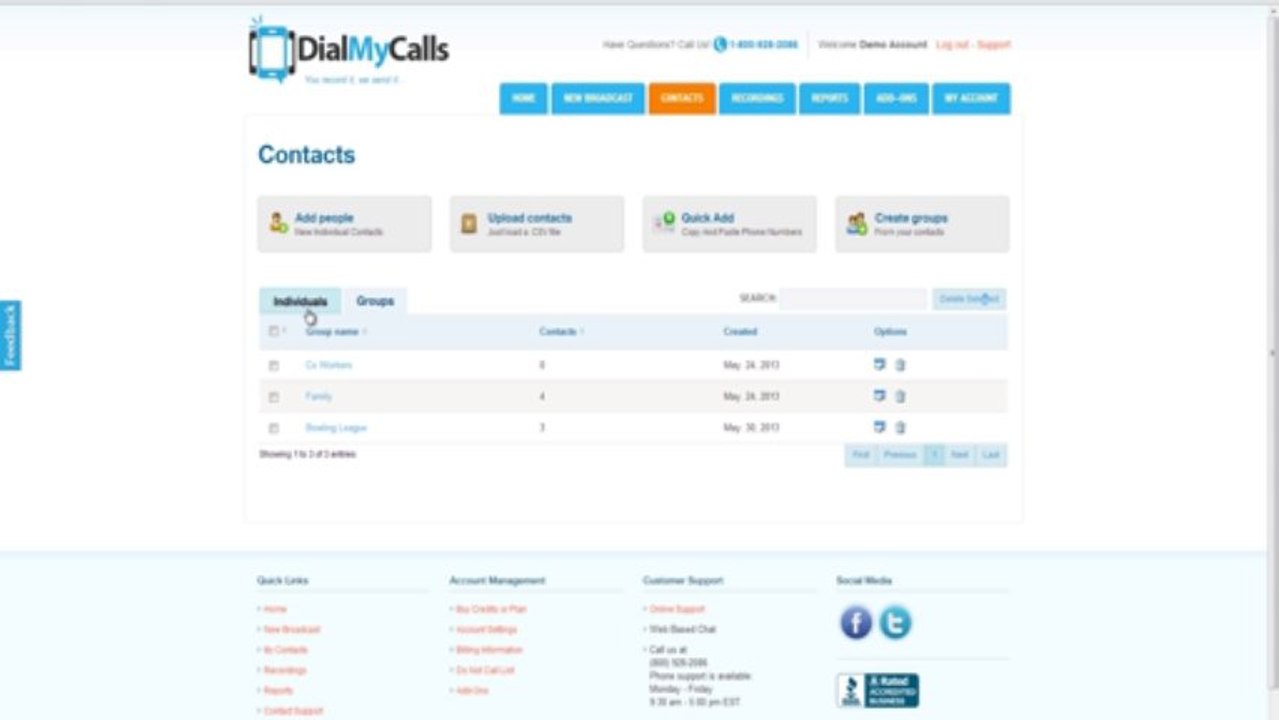Screen dimensions: 1279x720
Task: Click the Account Settings footer link
Action: [487, 630]
